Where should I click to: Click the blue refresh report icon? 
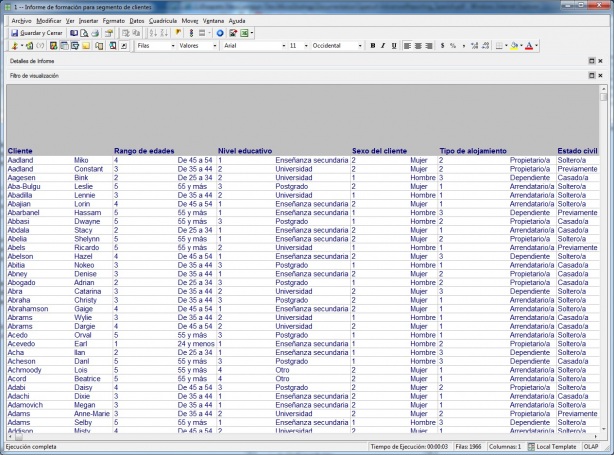pos(219,33)
